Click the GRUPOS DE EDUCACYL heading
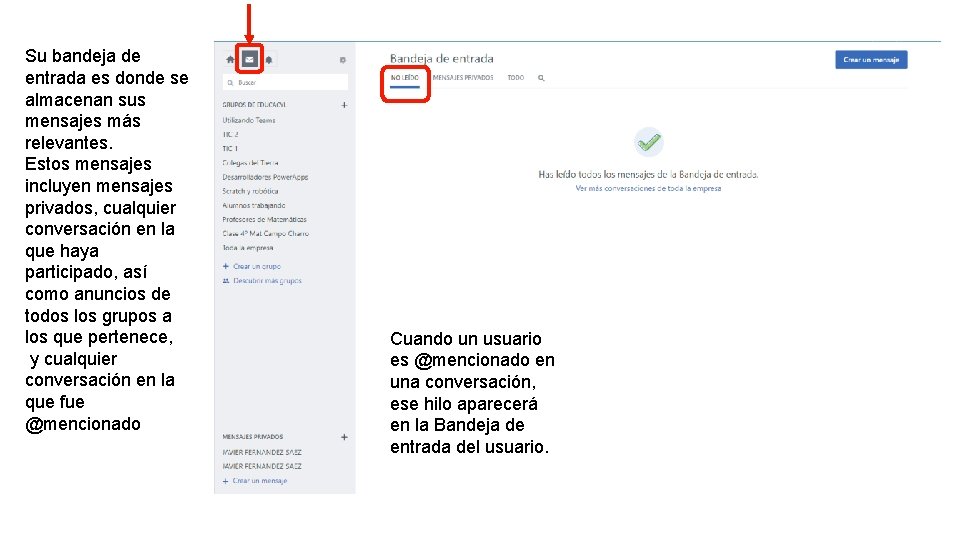 (254, 105)
